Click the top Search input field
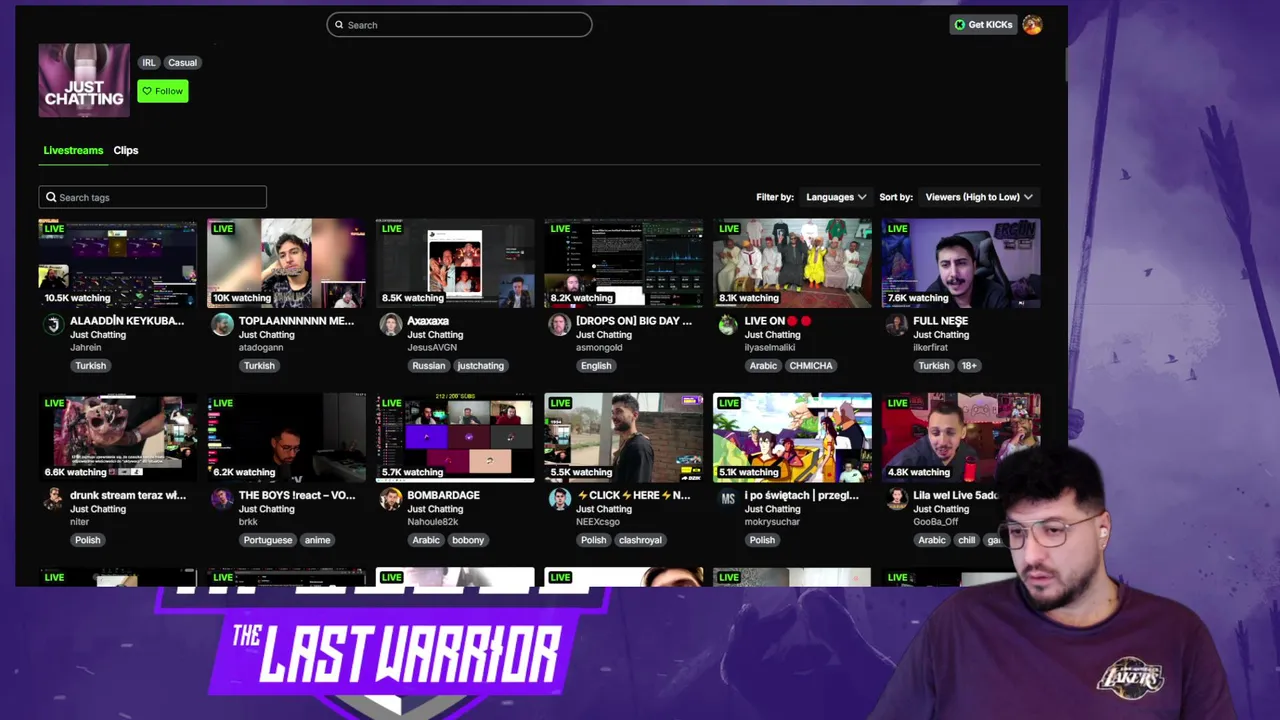Screen dimensions: 1280x720 (459, 25)
